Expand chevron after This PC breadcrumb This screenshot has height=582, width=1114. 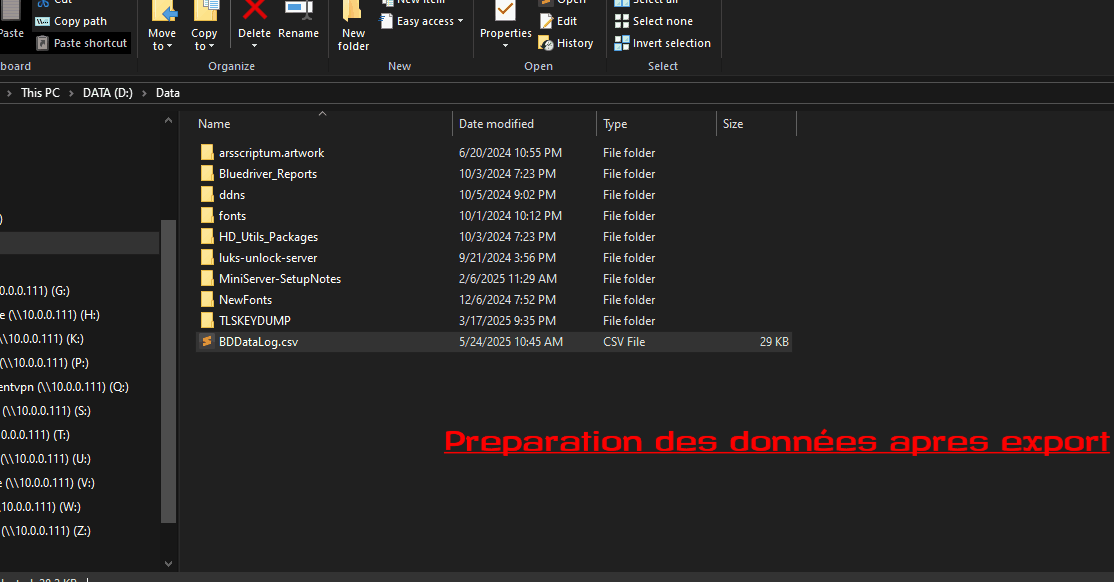tap(71, 93)
